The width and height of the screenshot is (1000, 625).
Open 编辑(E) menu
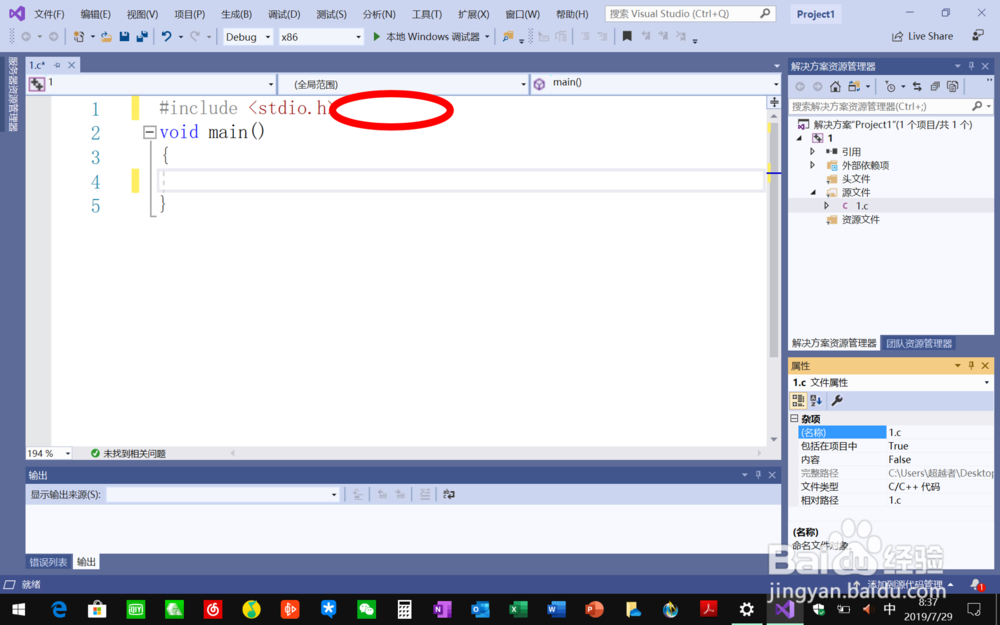coord(96,14)
